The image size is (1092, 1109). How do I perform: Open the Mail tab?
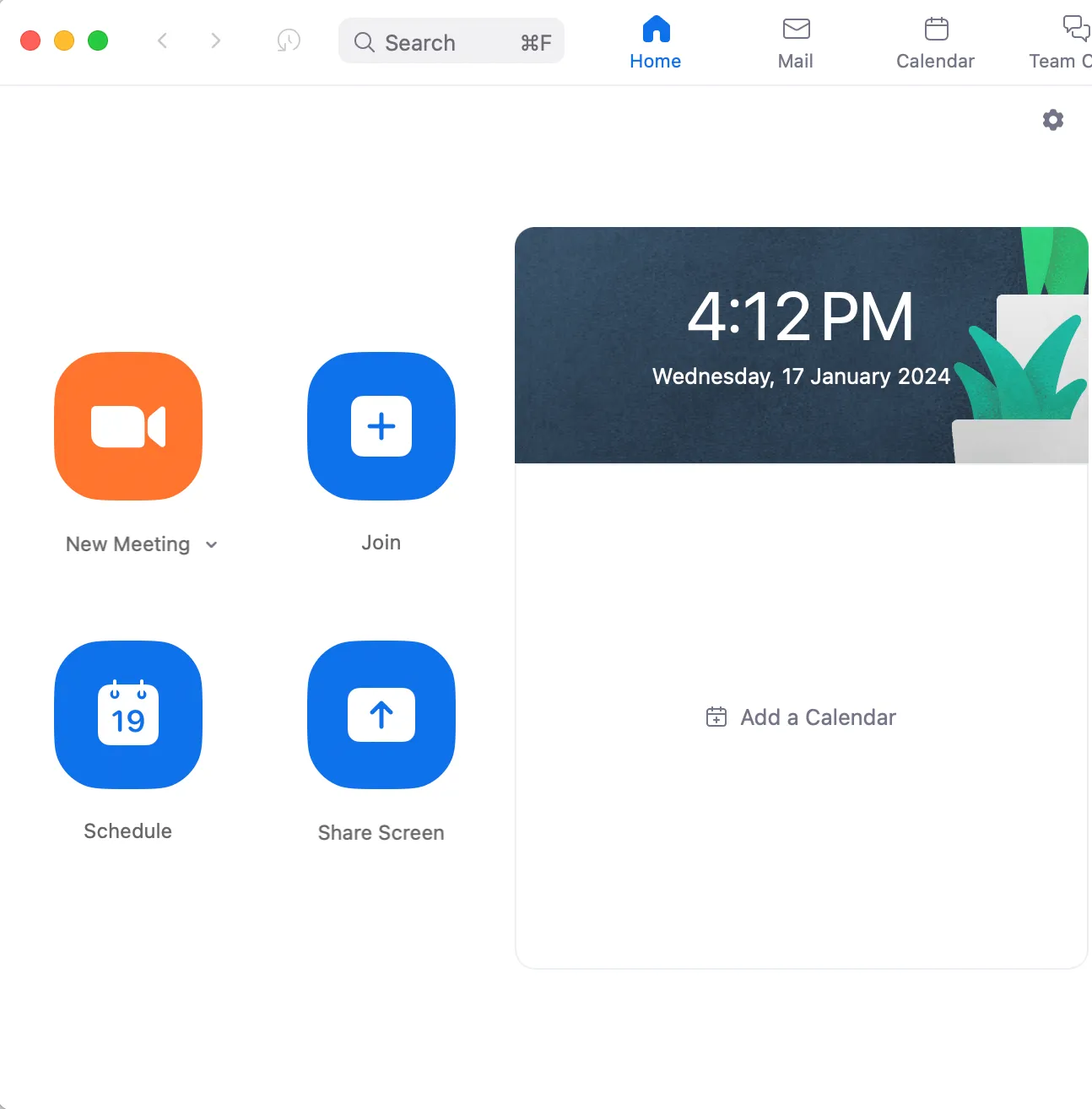point(796,43)
